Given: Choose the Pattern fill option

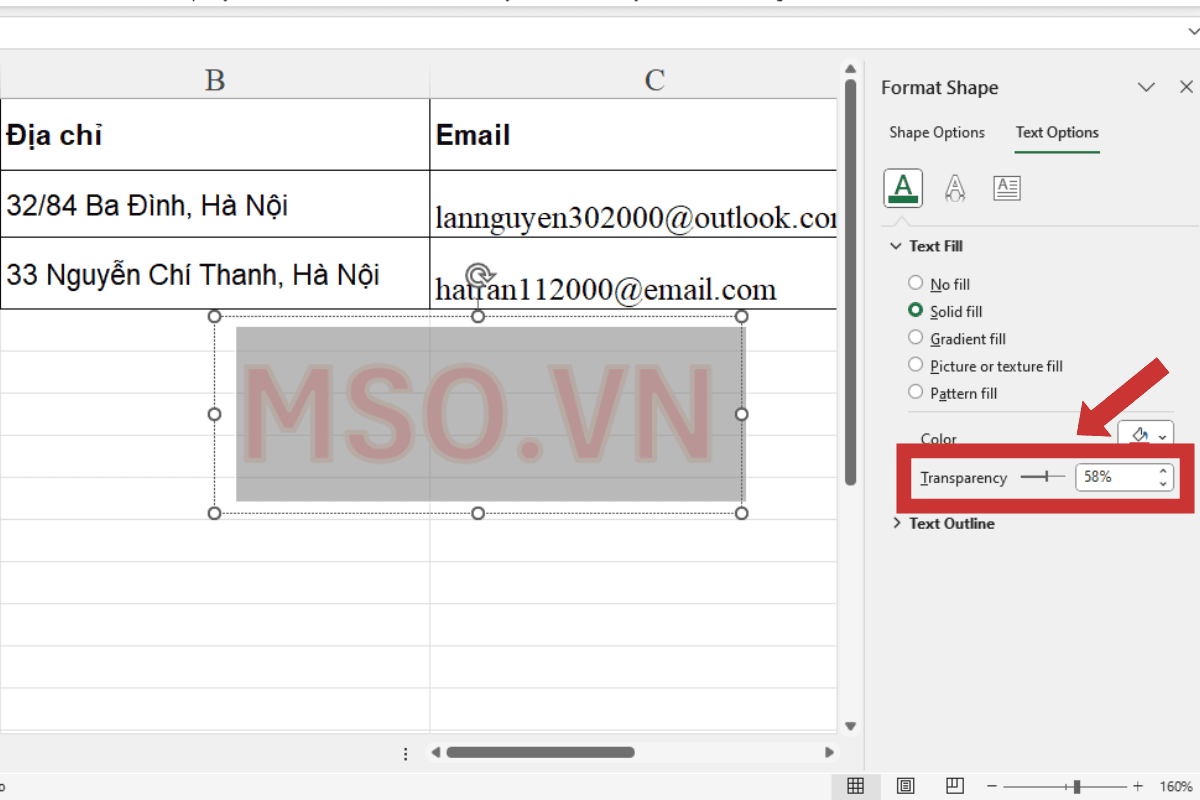Looking at the screenshot, I should point(916,391).
